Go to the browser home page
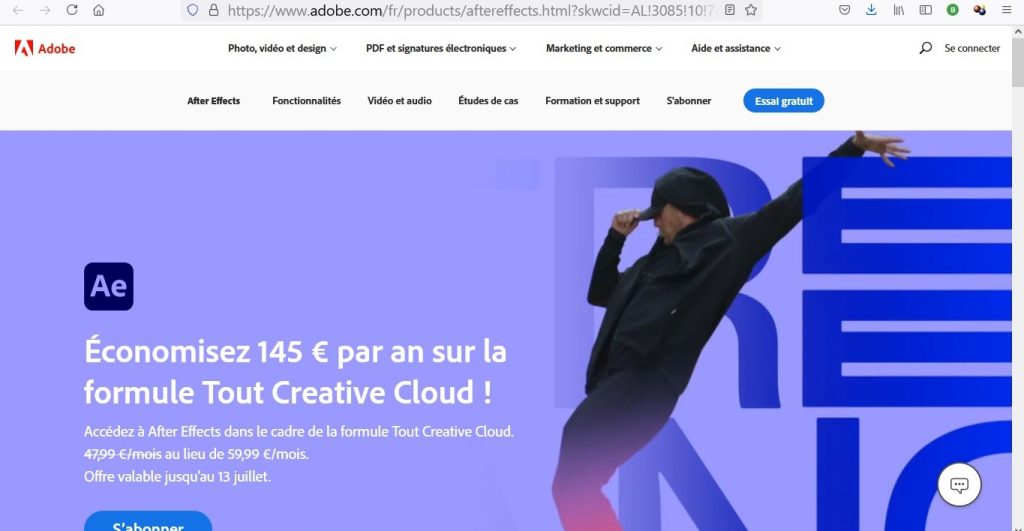The image size is (1024, 531). pos(99,10)
